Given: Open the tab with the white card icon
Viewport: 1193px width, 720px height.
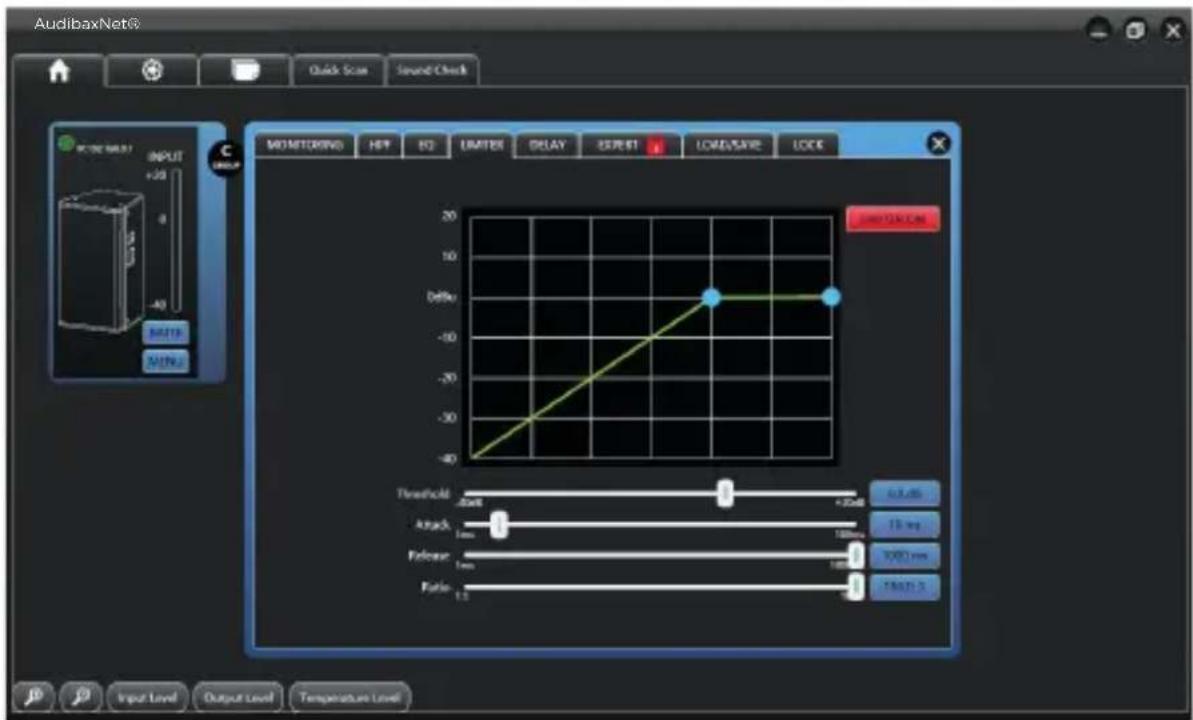Looking at the screenshot, I should tap(245, 71).
